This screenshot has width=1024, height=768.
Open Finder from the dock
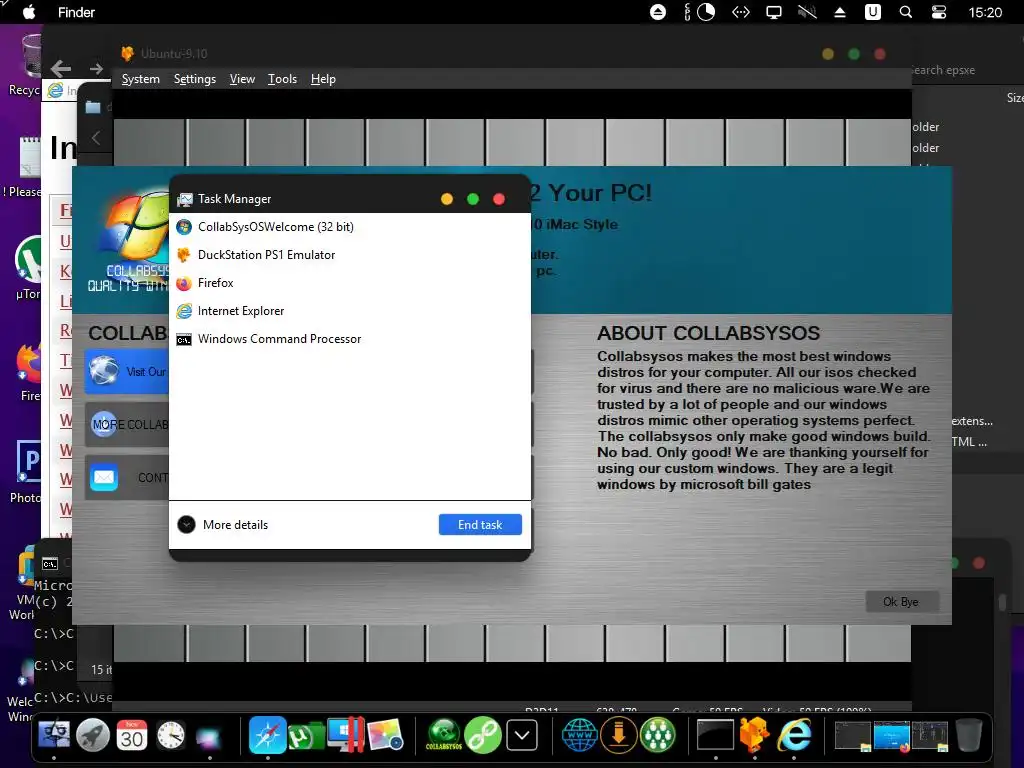tap(54, 735)
